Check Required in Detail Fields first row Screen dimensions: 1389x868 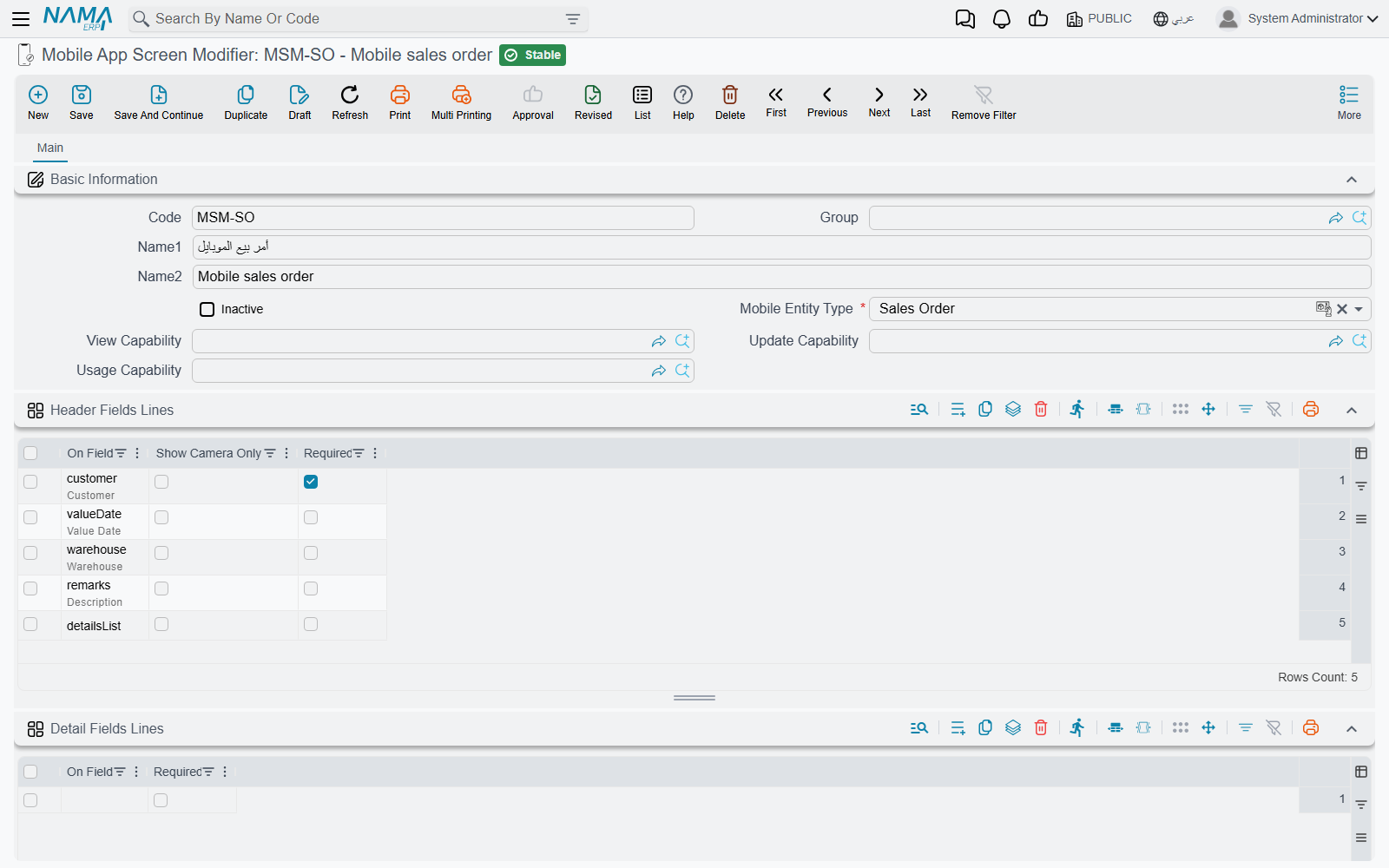coord(161,800)
